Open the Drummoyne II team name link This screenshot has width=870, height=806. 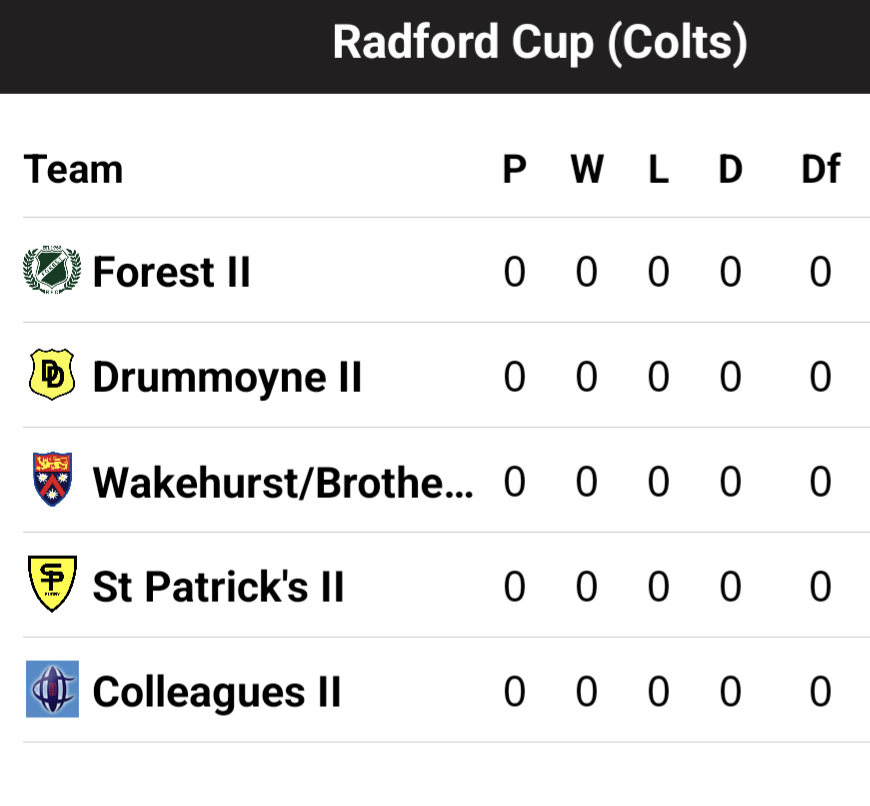tap(227, 377)
